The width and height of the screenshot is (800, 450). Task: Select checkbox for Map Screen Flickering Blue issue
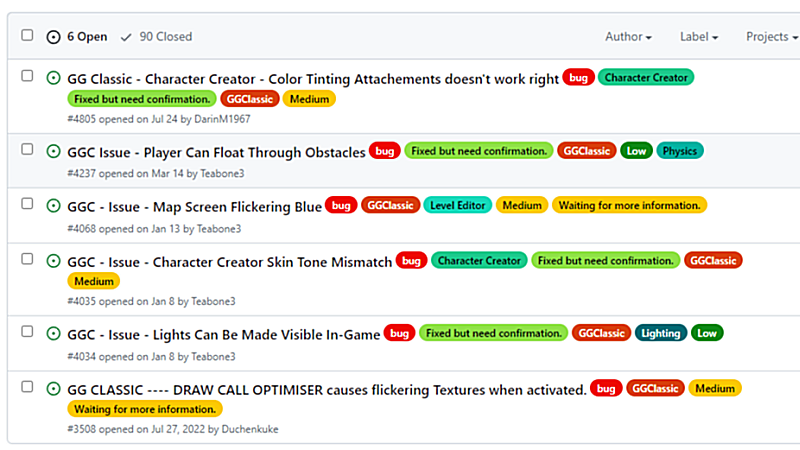[27, 204]
